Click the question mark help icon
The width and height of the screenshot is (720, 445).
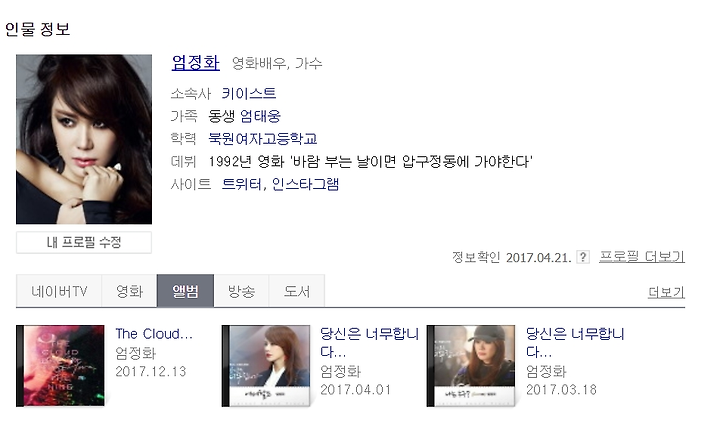click(x=583, y=257)
